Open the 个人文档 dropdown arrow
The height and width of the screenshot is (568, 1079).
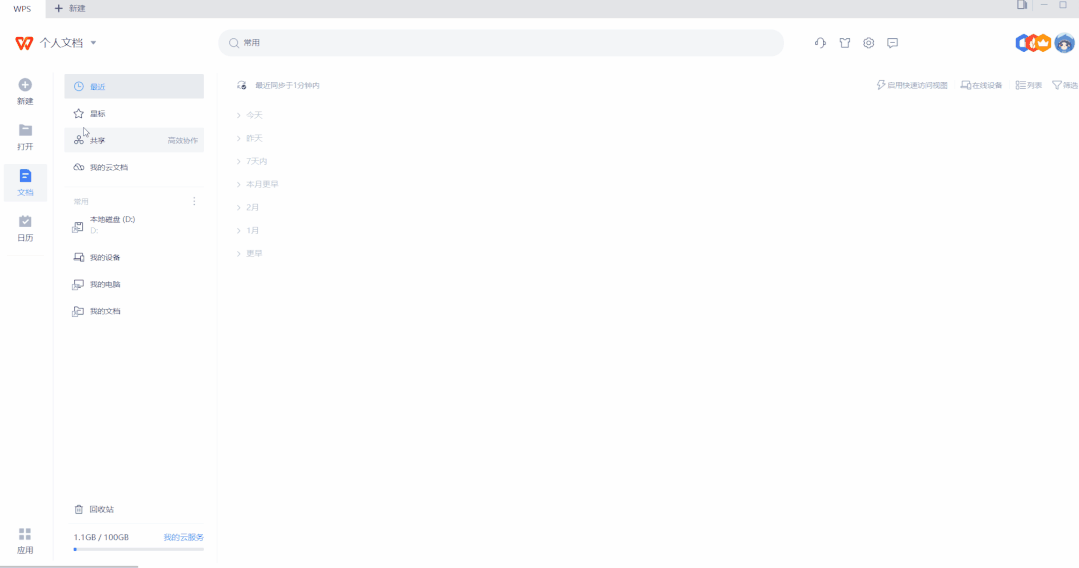[94, 43]
